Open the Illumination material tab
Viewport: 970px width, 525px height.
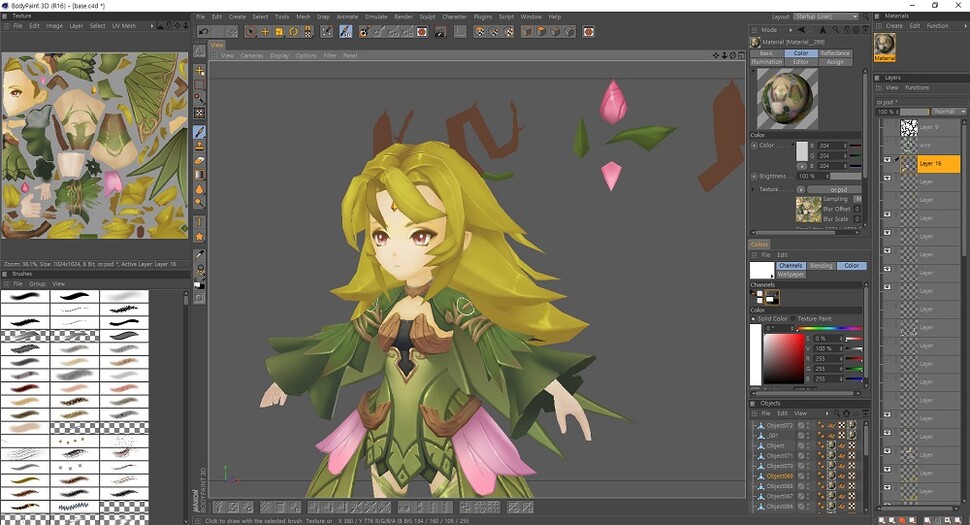point(766,62)
